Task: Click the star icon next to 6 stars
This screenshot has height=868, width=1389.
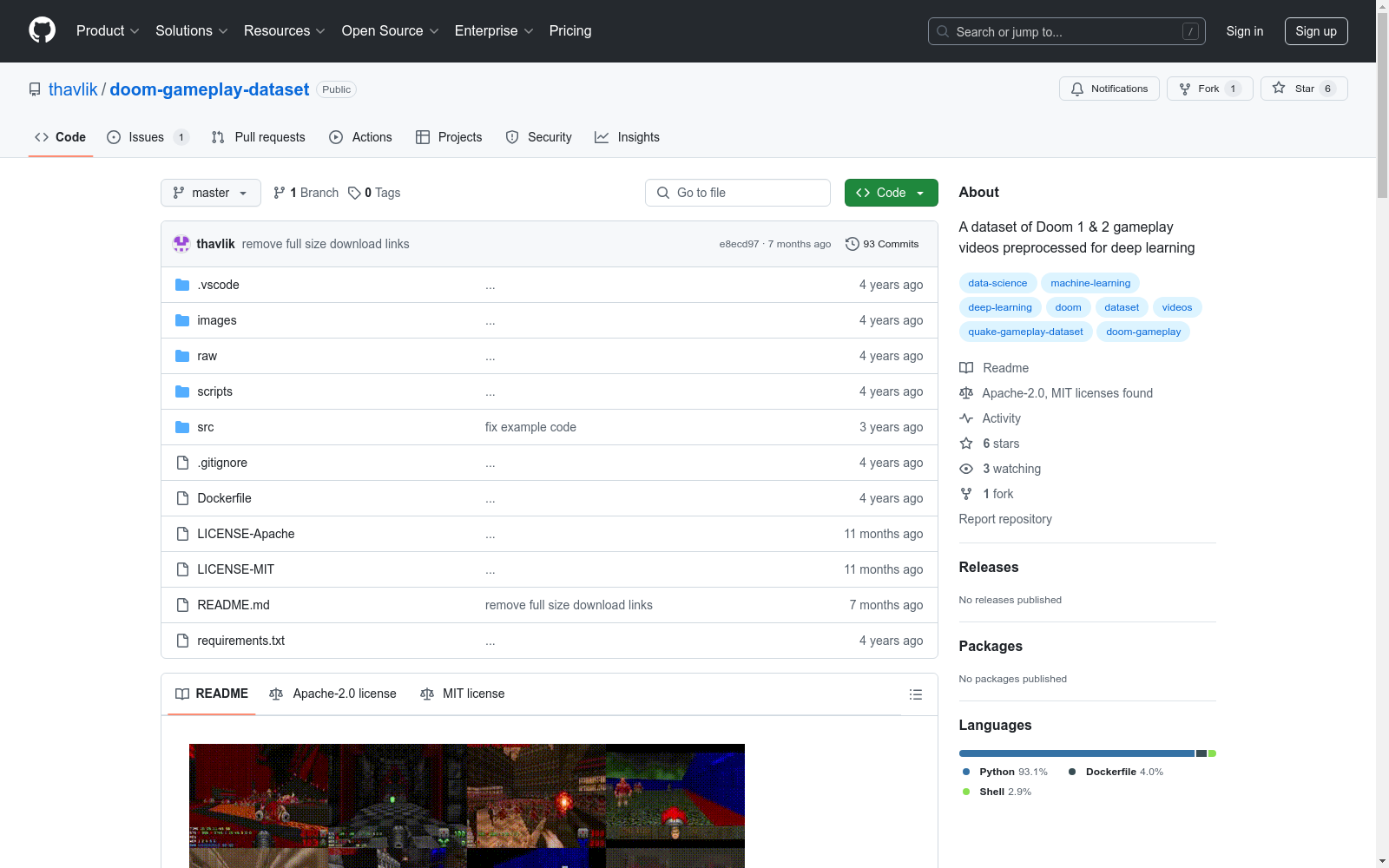Action: [966, 444]
